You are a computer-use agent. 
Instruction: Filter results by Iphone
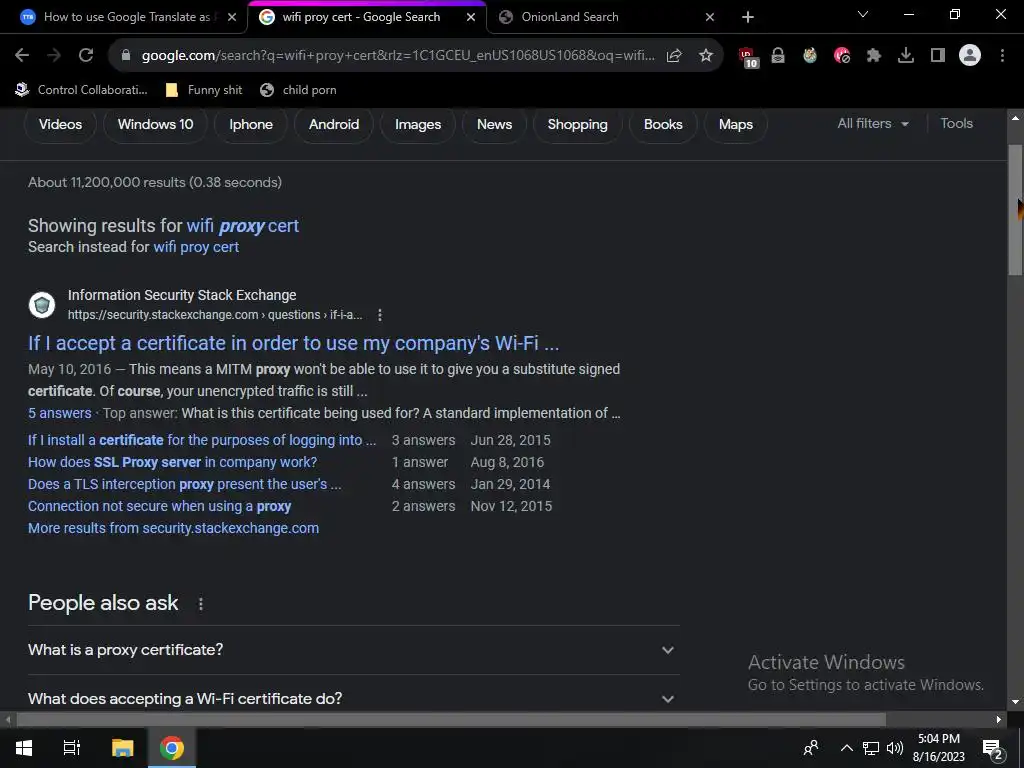pos(251,124)
